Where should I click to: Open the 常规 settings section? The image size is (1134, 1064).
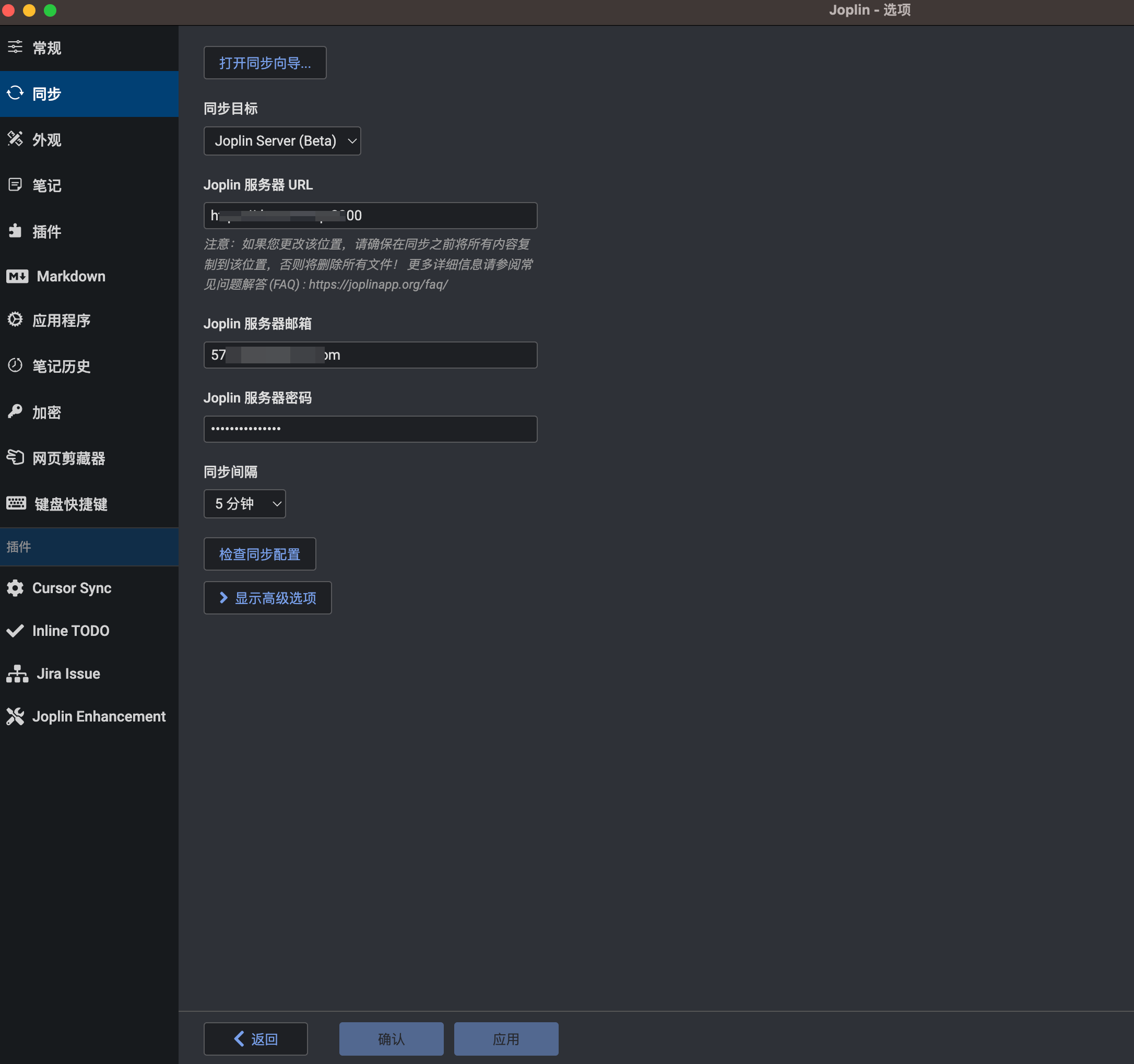point(89,48)
